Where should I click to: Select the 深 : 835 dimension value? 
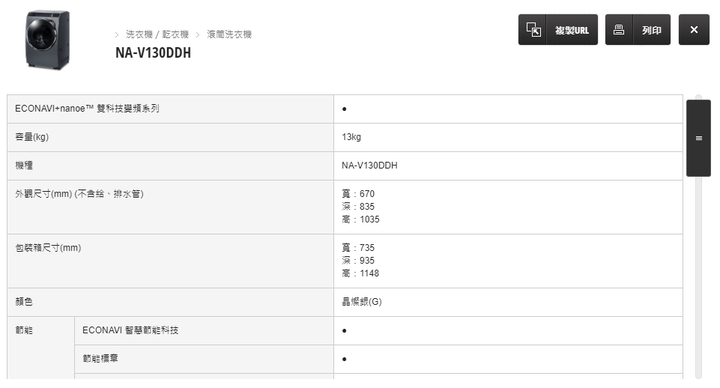point(358,207)
